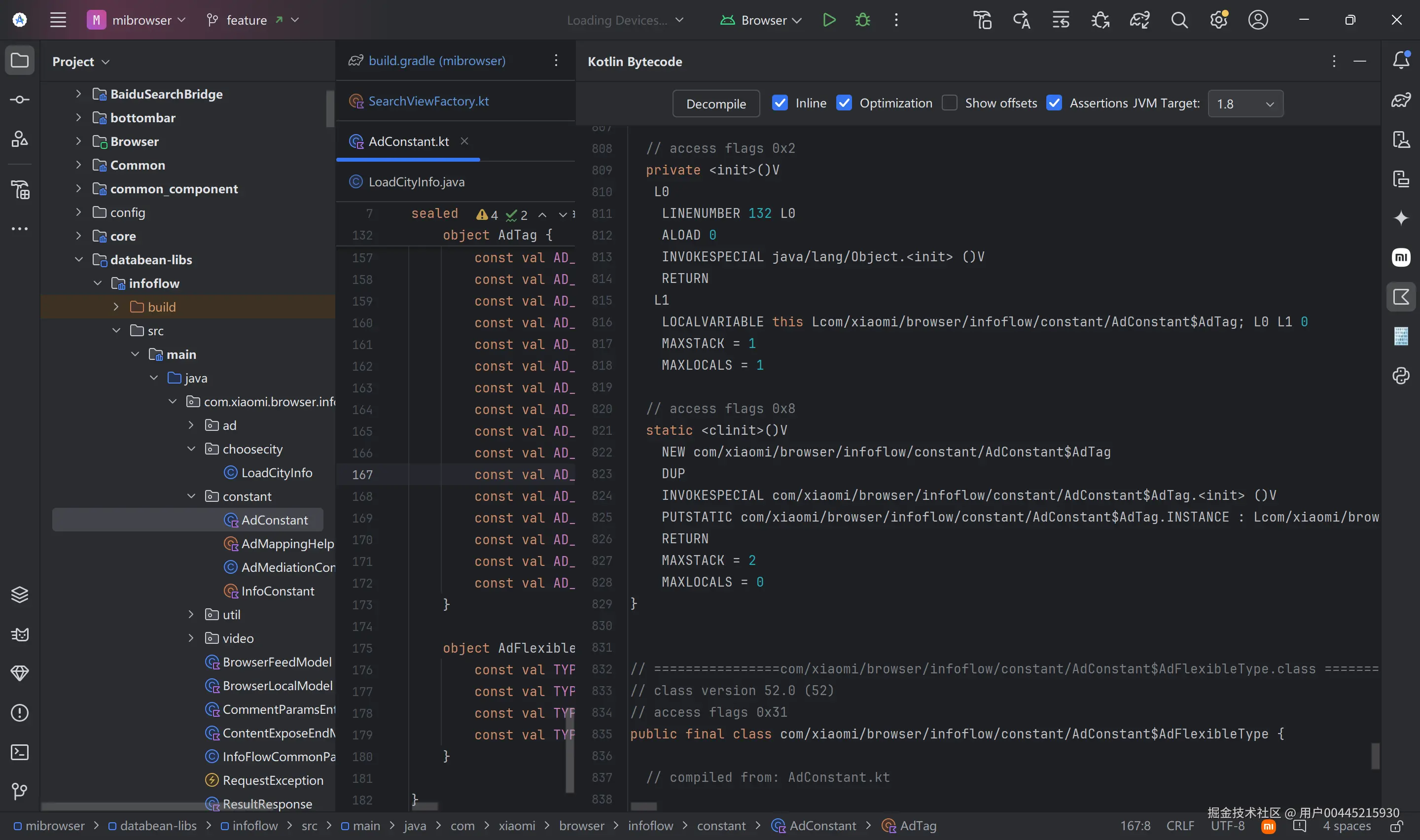1420x840 pixels.
Task: Click the green Run button
Action: click(x=829, y=20)
